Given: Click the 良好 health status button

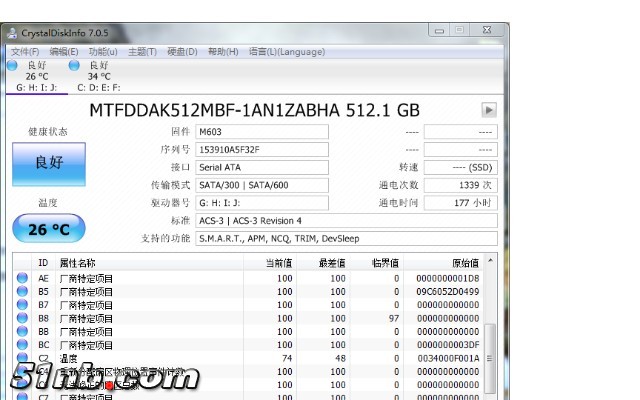Looking at the screenshot, I should pyautogui.click(x=49, y=164).
